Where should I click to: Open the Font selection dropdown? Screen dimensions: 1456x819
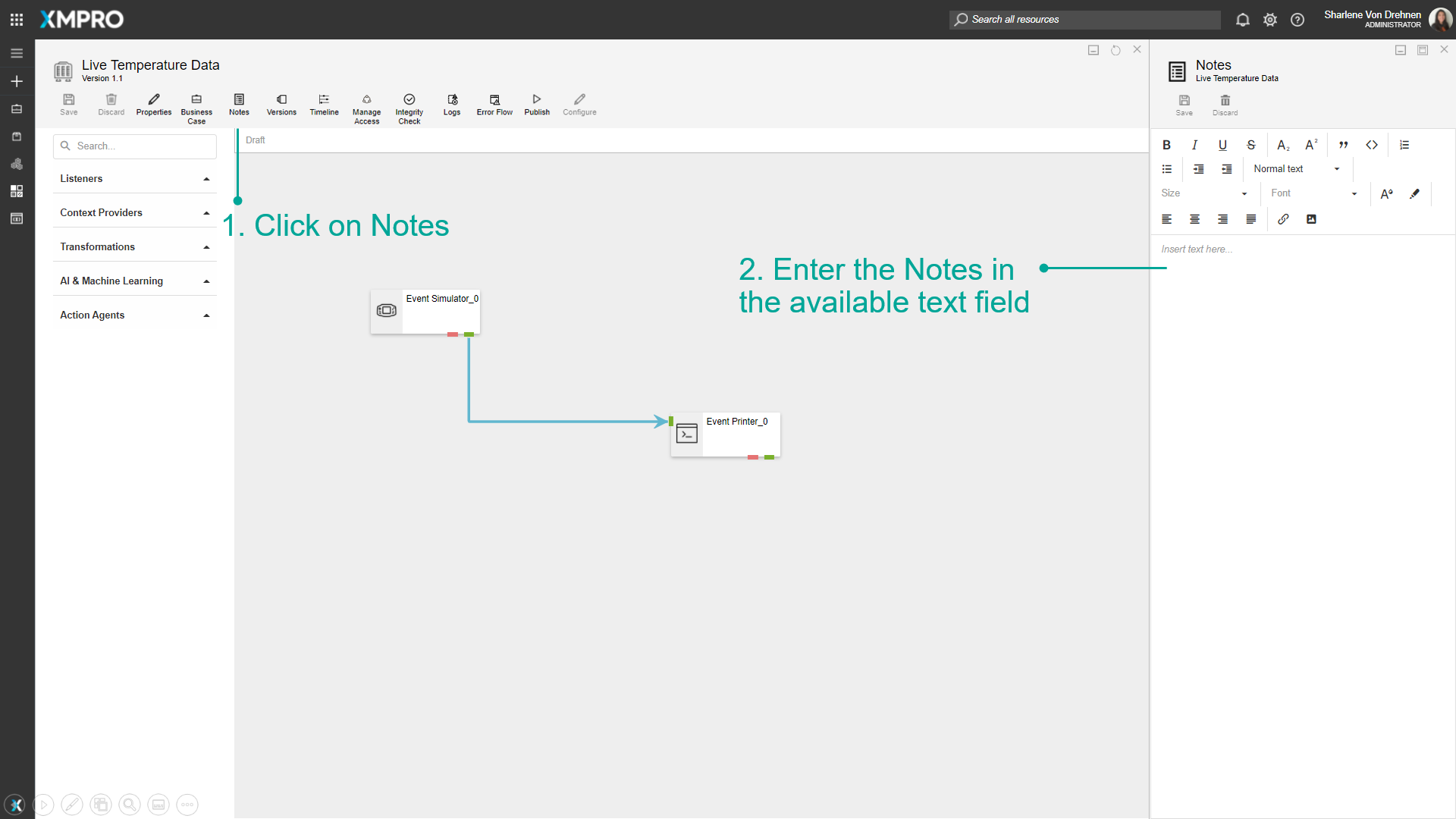pos(1313,193)
